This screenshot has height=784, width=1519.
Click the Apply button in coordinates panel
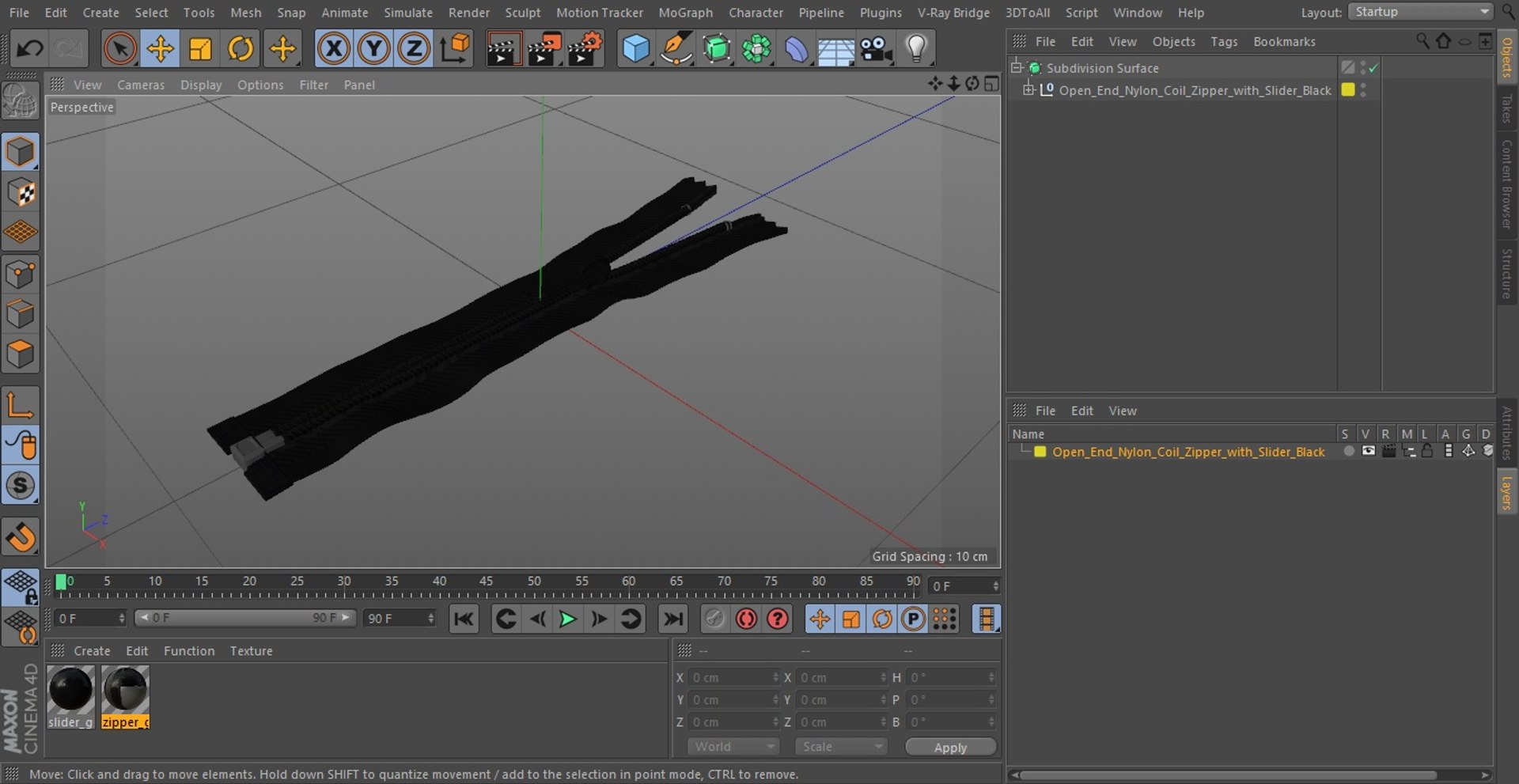tap(950, 747)
